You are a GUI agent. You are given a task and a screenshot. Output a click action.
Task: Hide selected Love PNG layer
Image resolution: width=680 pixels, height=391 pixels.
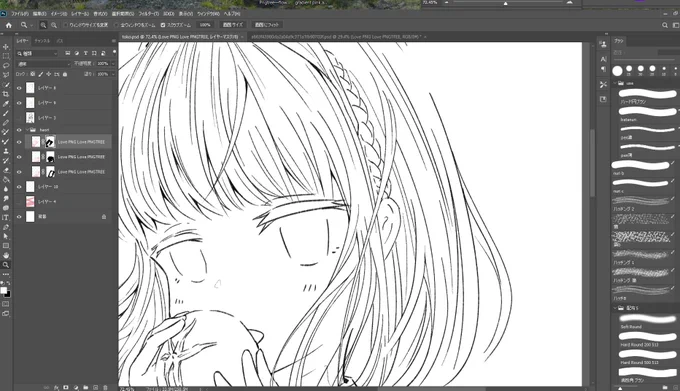(19, 142)
